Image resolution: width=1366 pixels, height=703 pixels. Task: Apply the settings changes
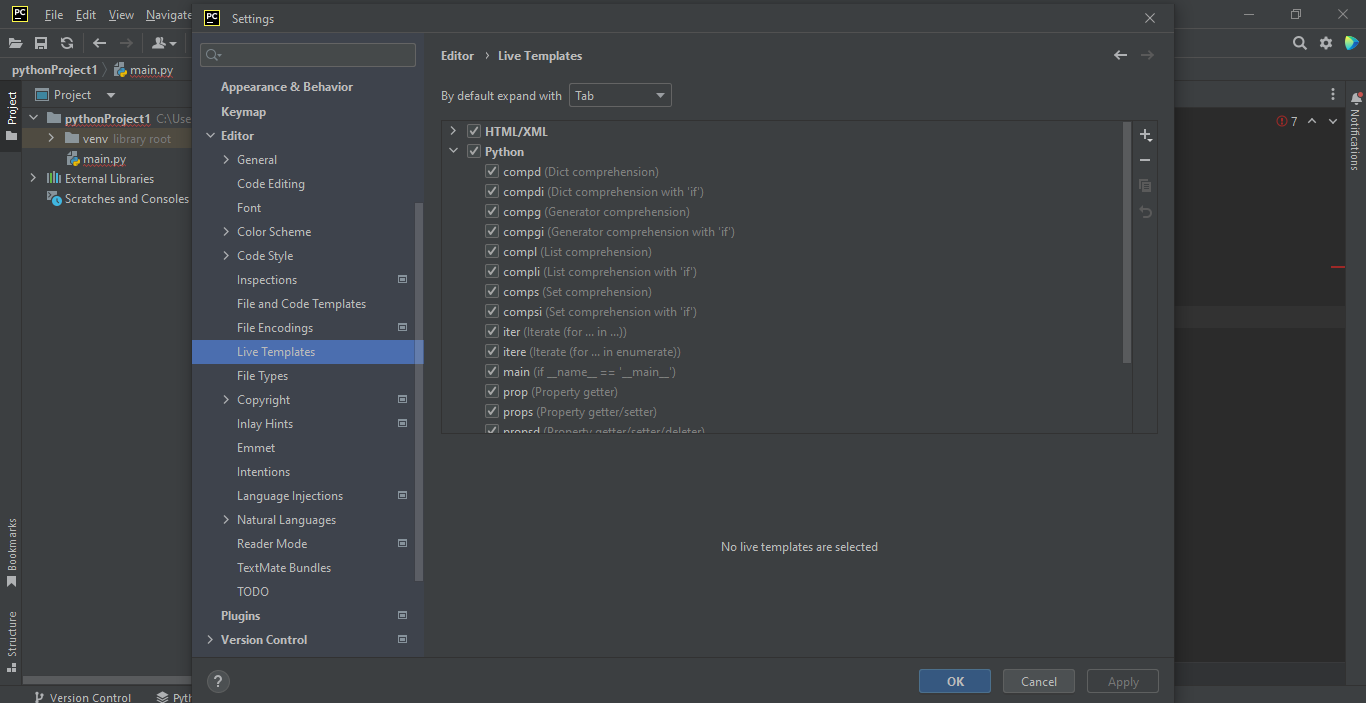(1122, 681)
